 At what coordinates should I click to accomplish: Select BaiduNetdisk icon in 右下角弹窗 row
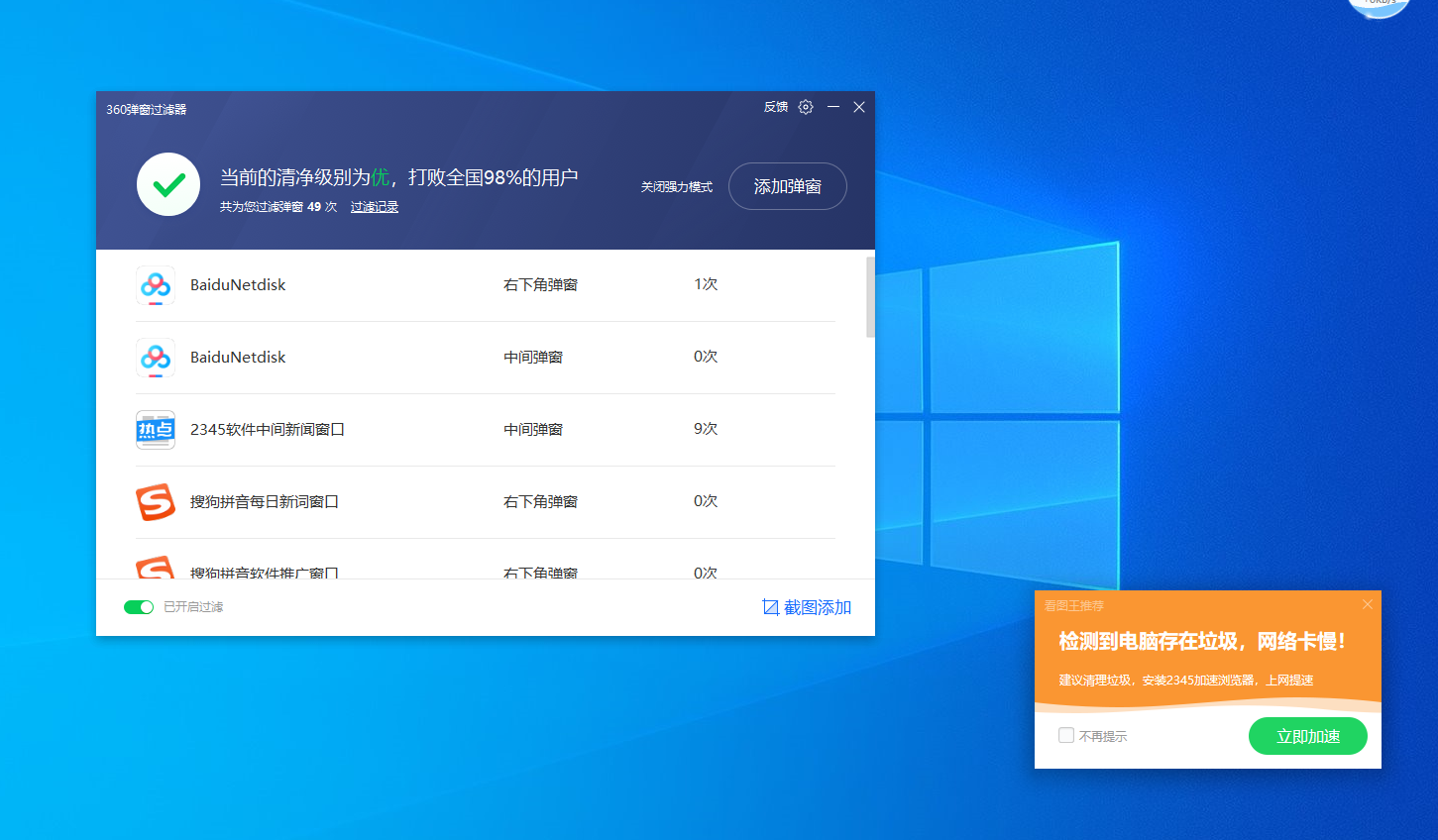[156, 285]
